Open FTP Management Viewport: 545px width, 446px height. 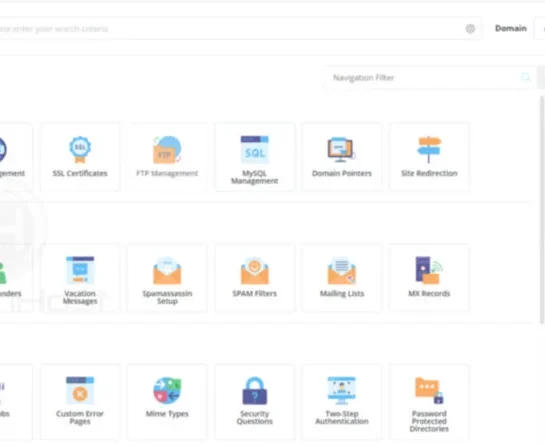coord(167,157)
